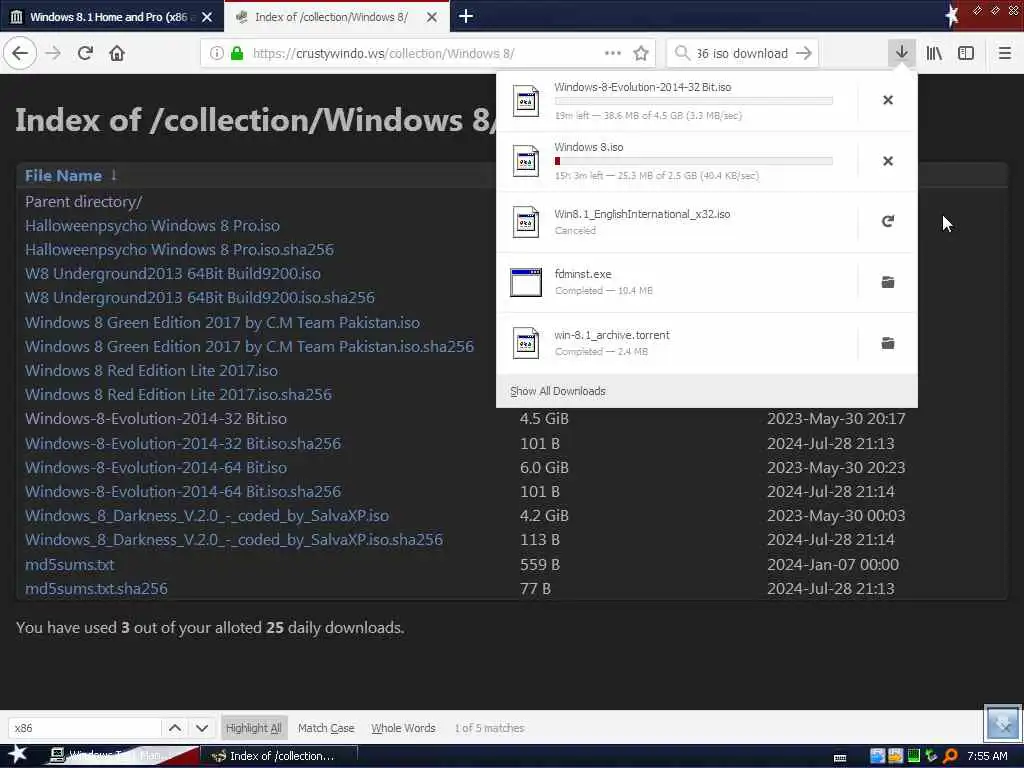Open the Library icon
This screenshot has width=1024, height=768.
pos(934,53)
